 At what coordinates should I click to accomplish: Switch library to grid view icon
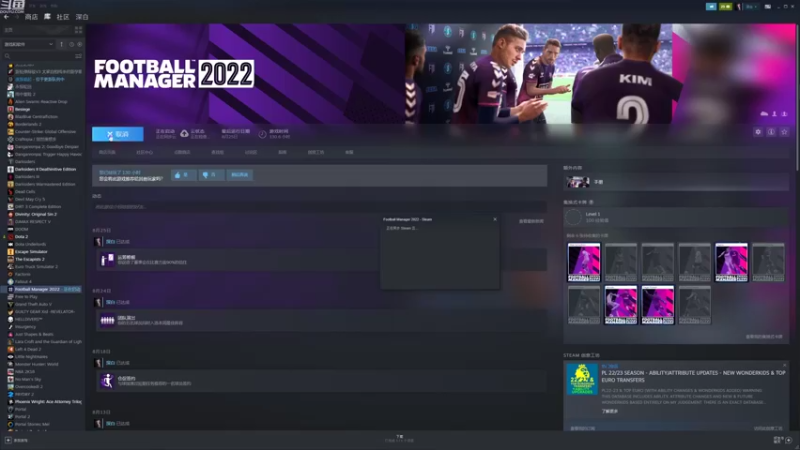click(78, 30)
